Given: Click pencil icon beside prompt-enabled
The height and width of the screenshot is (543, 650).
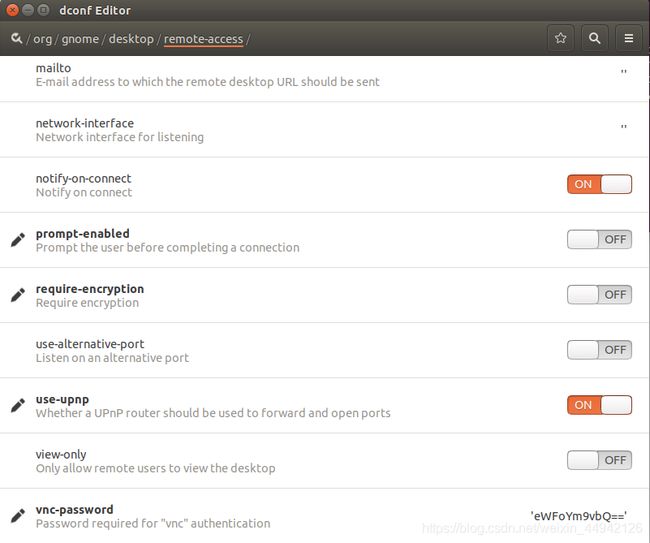Looking at the screenshot, I should tap(18, 240).
